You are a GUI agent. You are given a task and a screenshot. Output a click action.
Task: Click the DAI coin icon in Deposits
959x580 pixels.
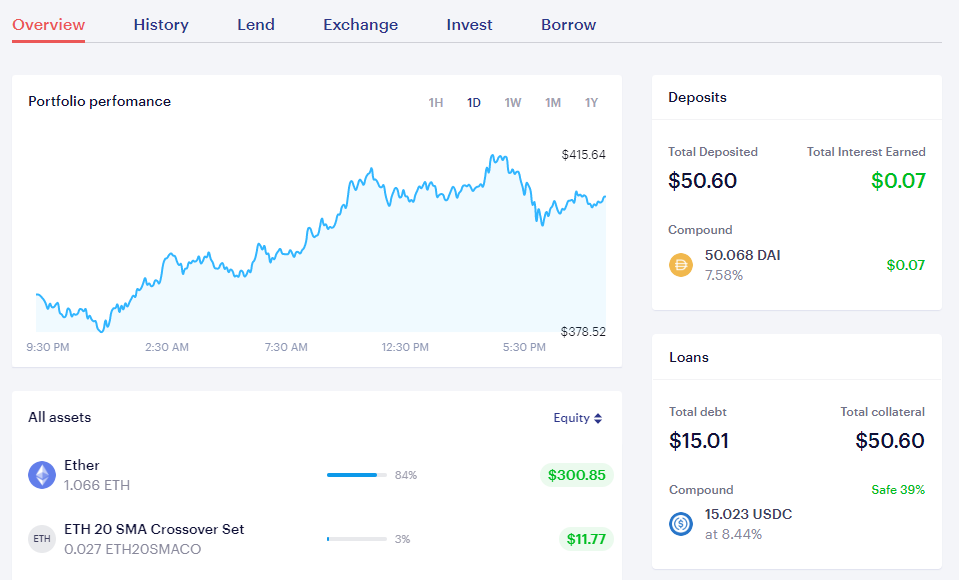681,265
